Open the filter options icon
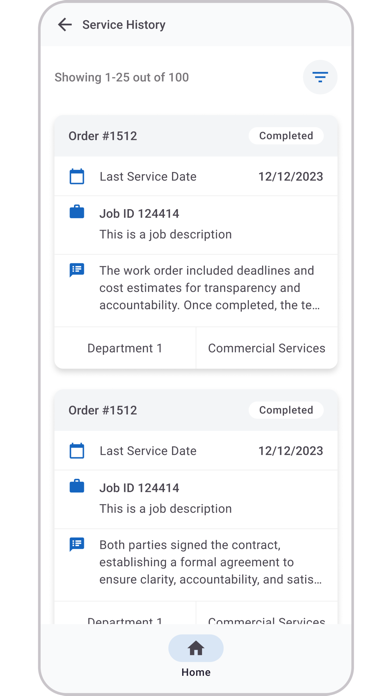Viewport: 392px width, 696px height. coord(320,77)
